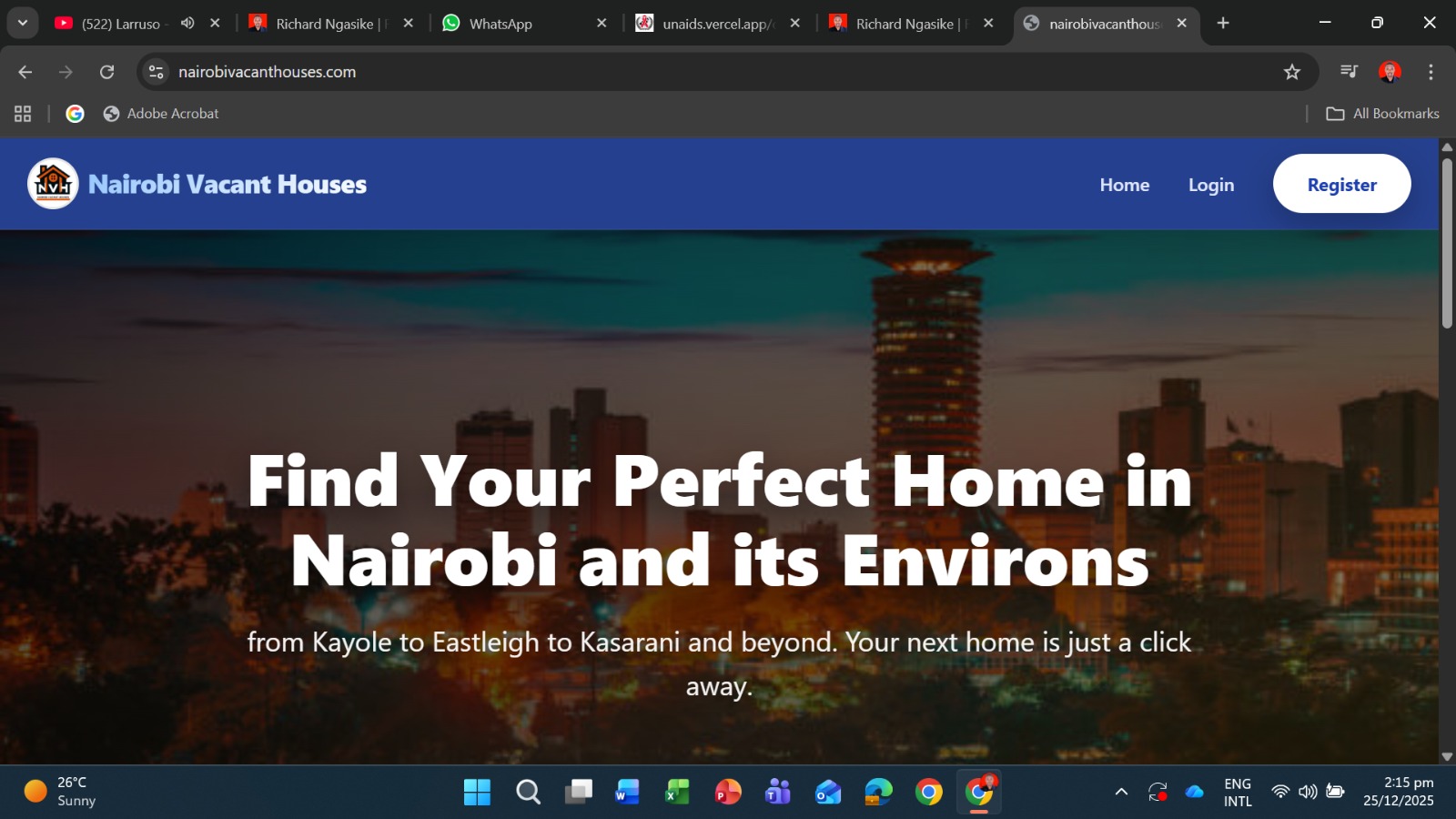Screen dimensions: 1456x819
Task: Open the Google bookmark shortcut
Action: pos(76,114)
